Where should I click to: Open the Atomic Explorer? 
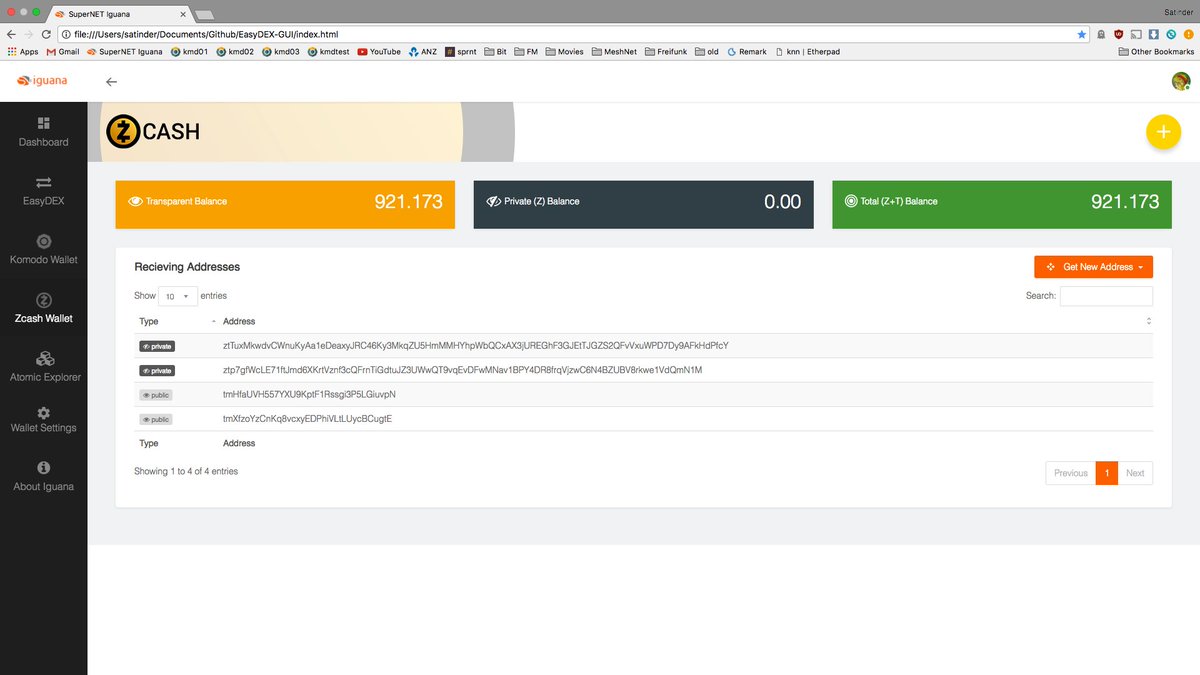[43, 367]
